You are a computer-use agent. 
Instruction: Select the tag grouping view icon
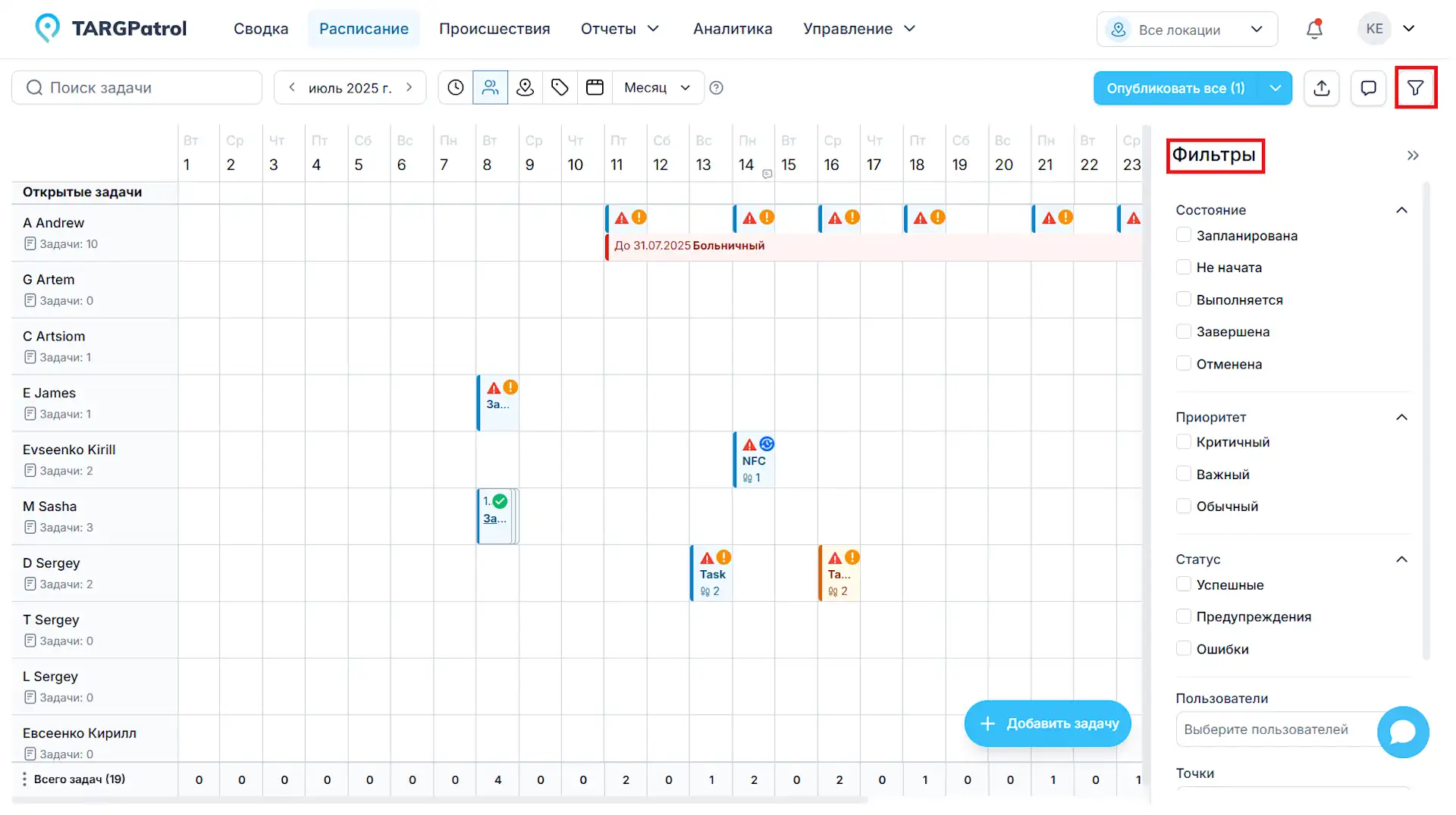[x=560, y=87]
